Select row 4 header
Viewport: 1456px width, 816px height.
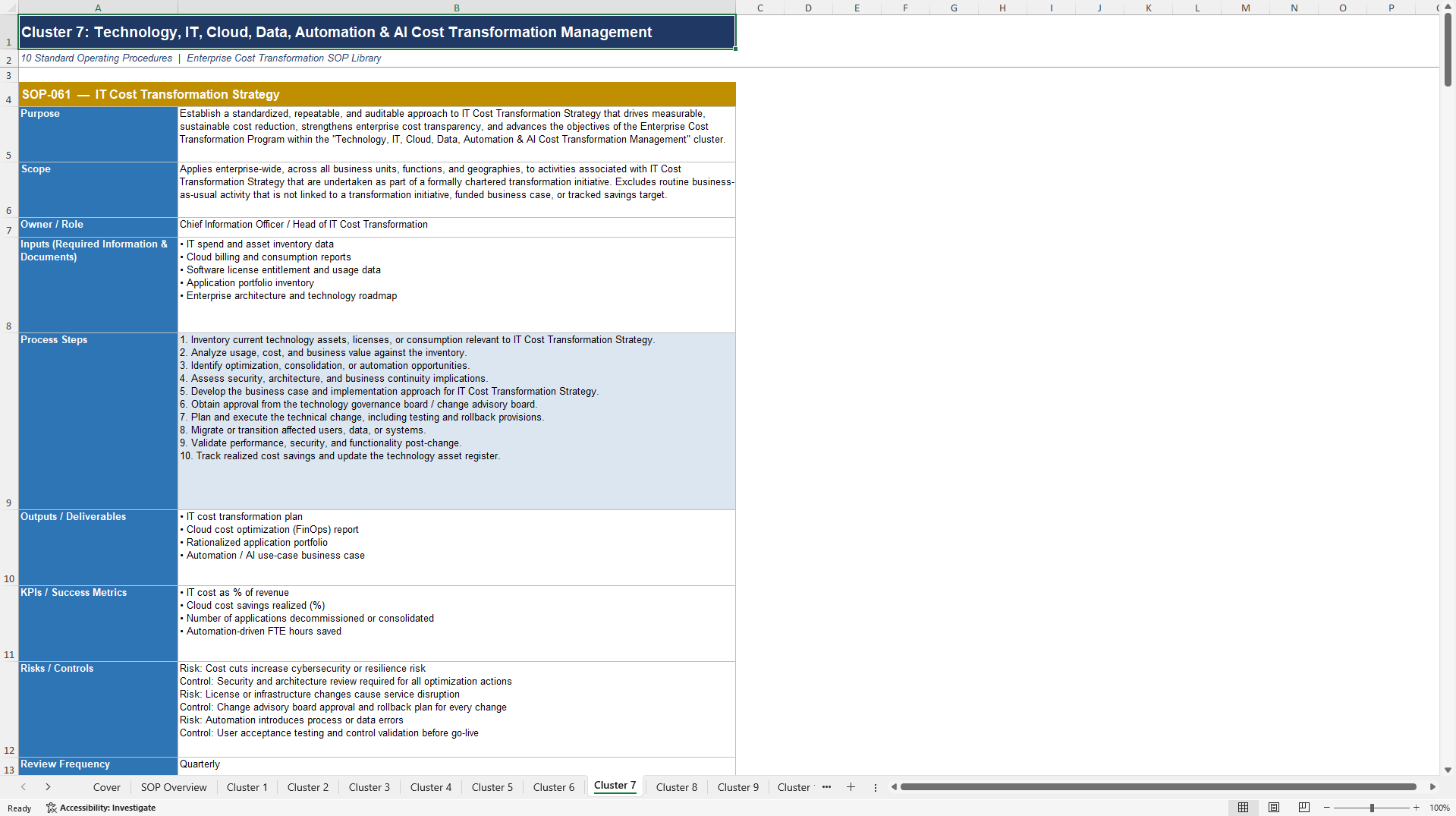coord(8,94)
